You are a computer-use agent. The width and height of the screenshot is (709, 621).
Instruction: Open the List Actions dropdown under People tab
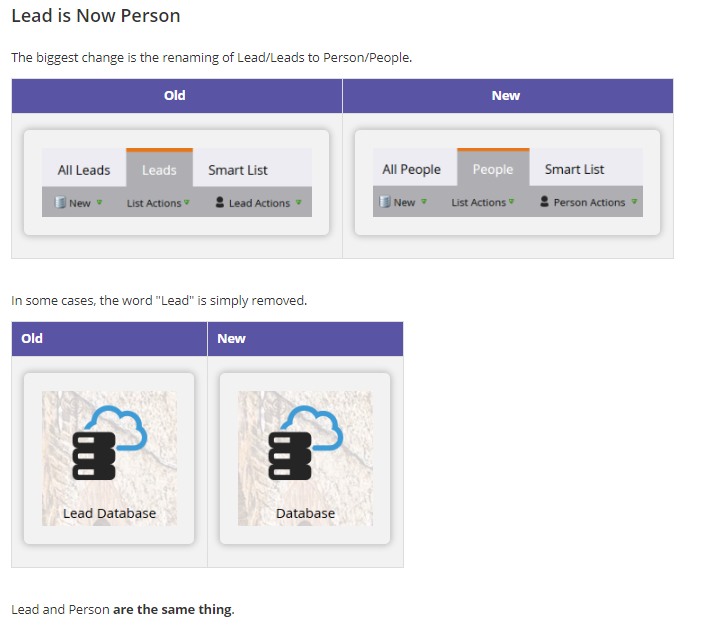click(x=482, y=202)
